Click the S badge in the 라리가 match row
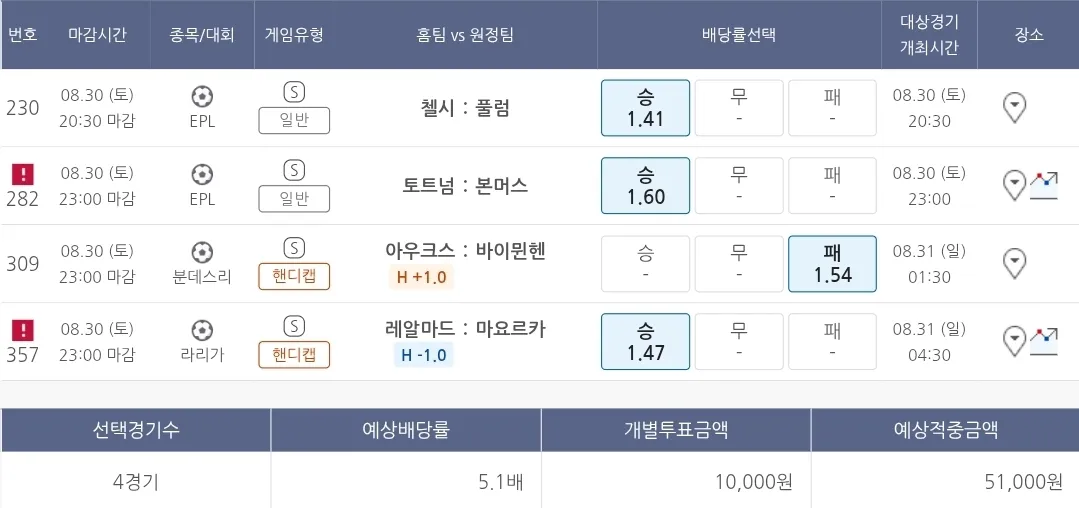This screenshot has height=508, width=1079. pos(294,326)
